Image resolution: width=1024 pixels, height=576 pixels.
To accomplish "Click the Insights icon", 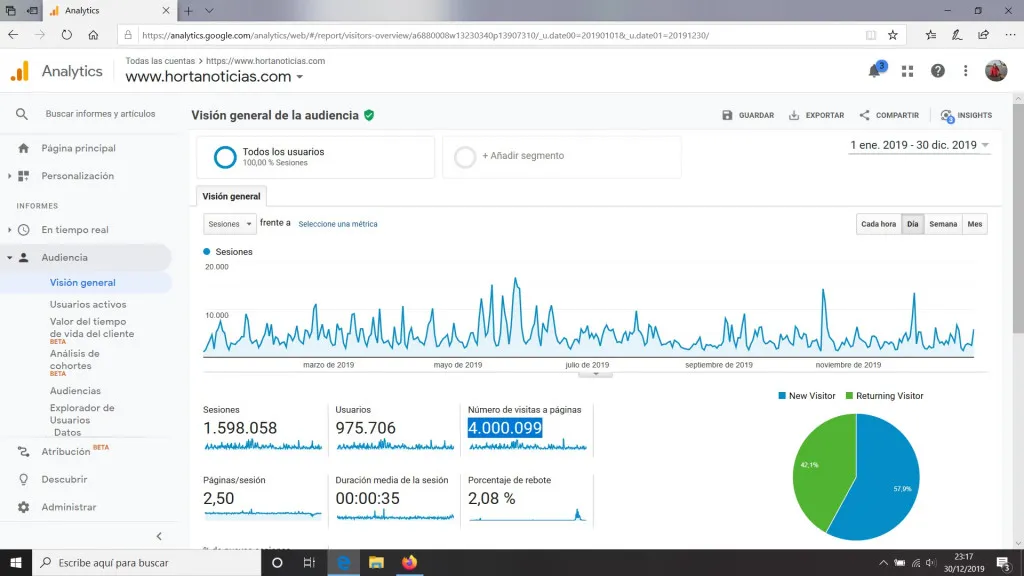I will click(x=947, y=116).
